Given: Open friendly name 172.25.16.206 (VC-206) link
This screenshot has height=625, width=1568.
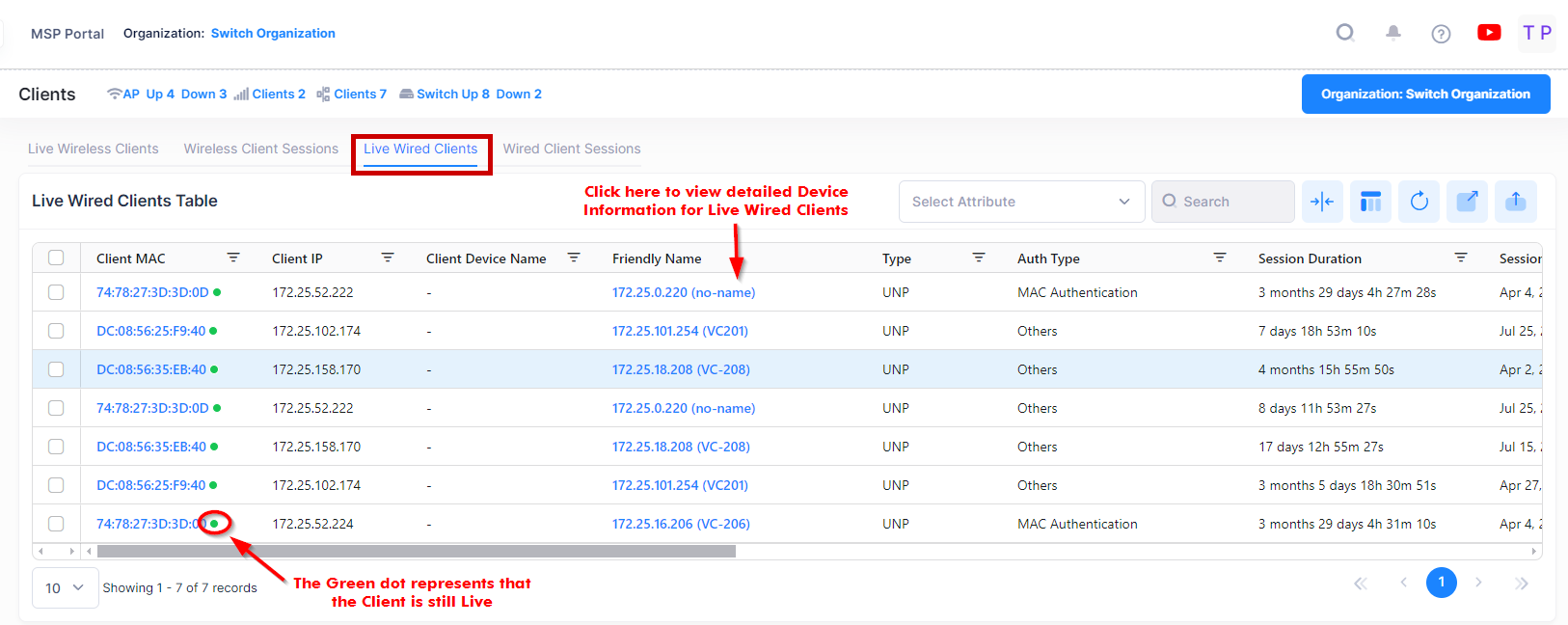Looking at the screenshot, I should [x=681, y=524].
